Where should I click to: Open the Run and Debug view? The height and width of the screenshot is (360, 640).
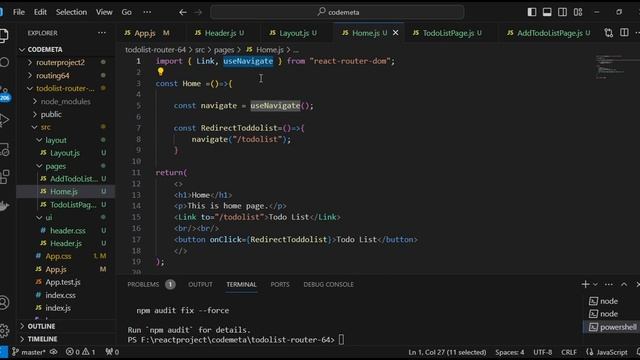(4, 120)
